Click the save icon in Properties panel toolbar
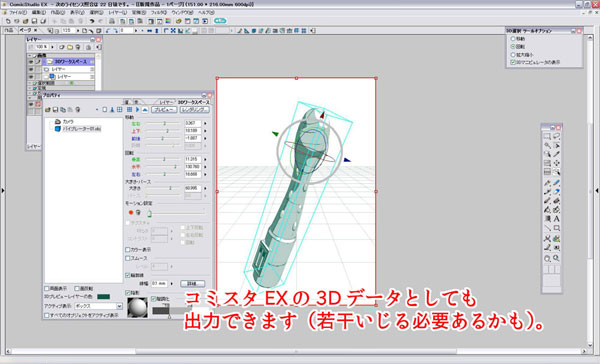600x364 pixels. (55, 110)
